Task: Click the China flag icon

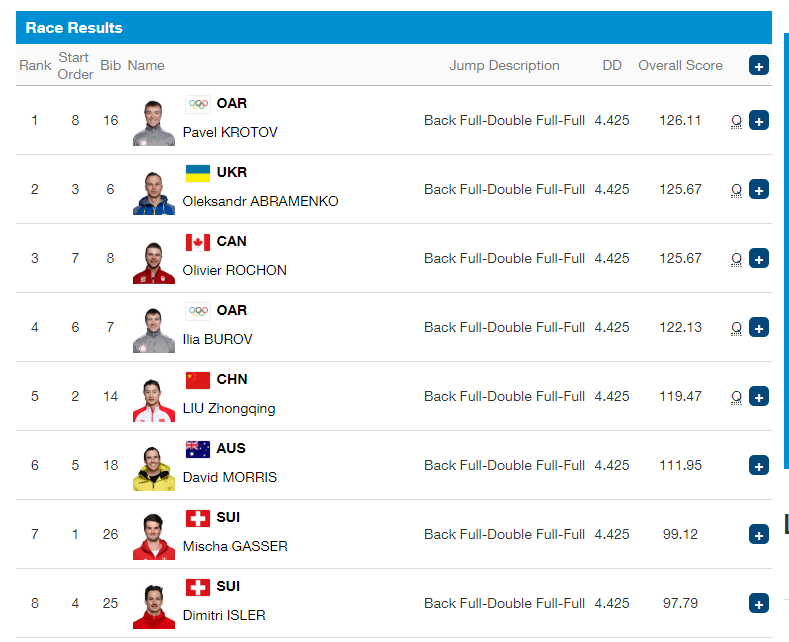Action: click(198, 380)
